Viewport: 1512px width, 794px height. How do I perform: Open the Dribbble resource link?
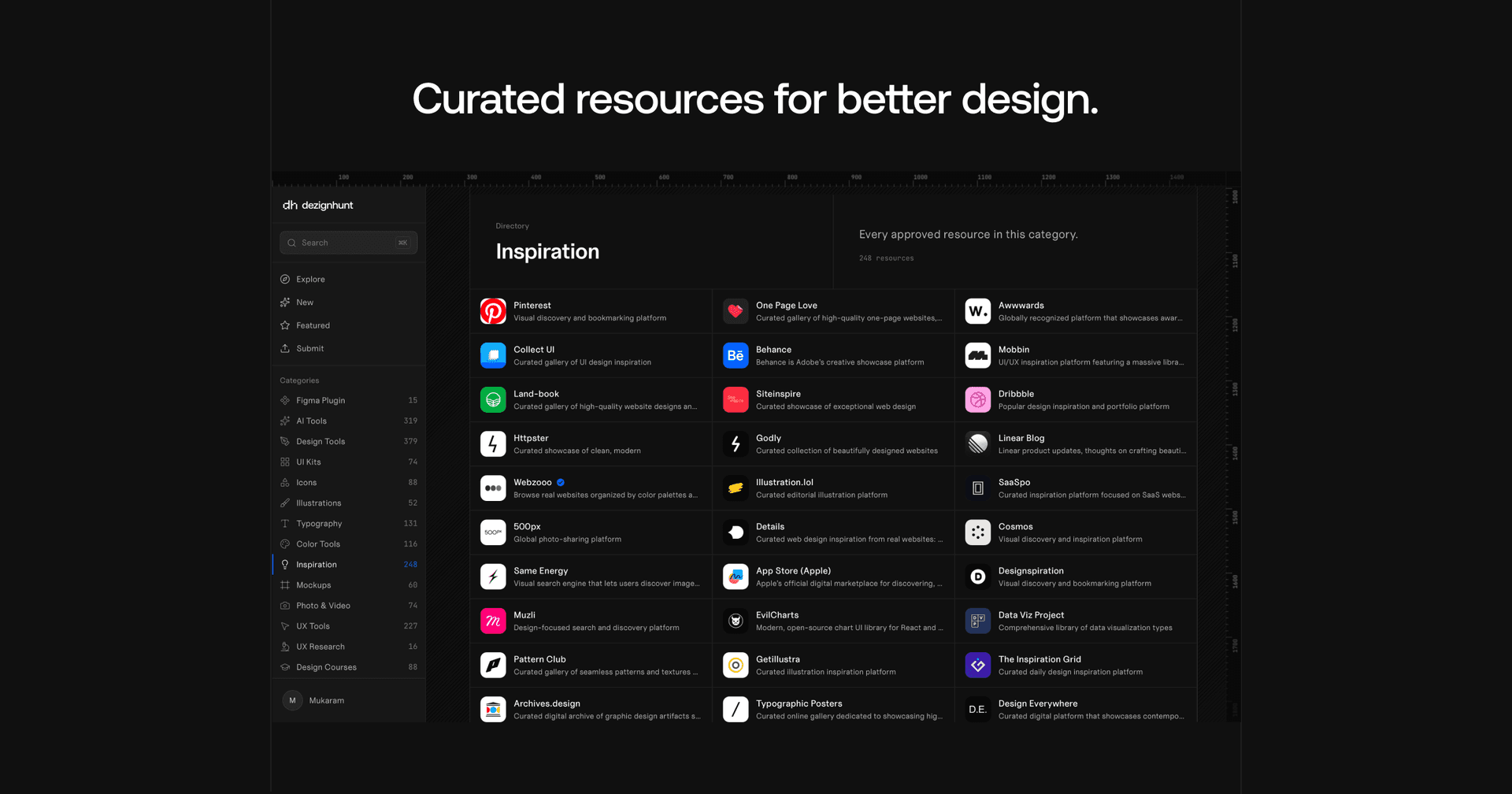tap(1077, 399)
